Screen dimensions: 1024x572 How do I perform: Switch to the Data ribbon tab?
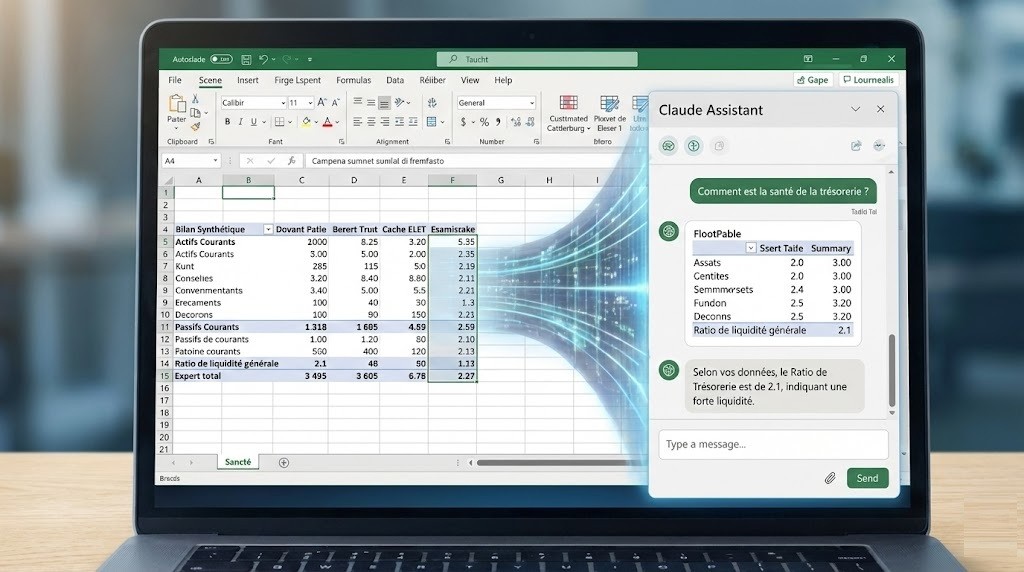click(x=395, y=80)
